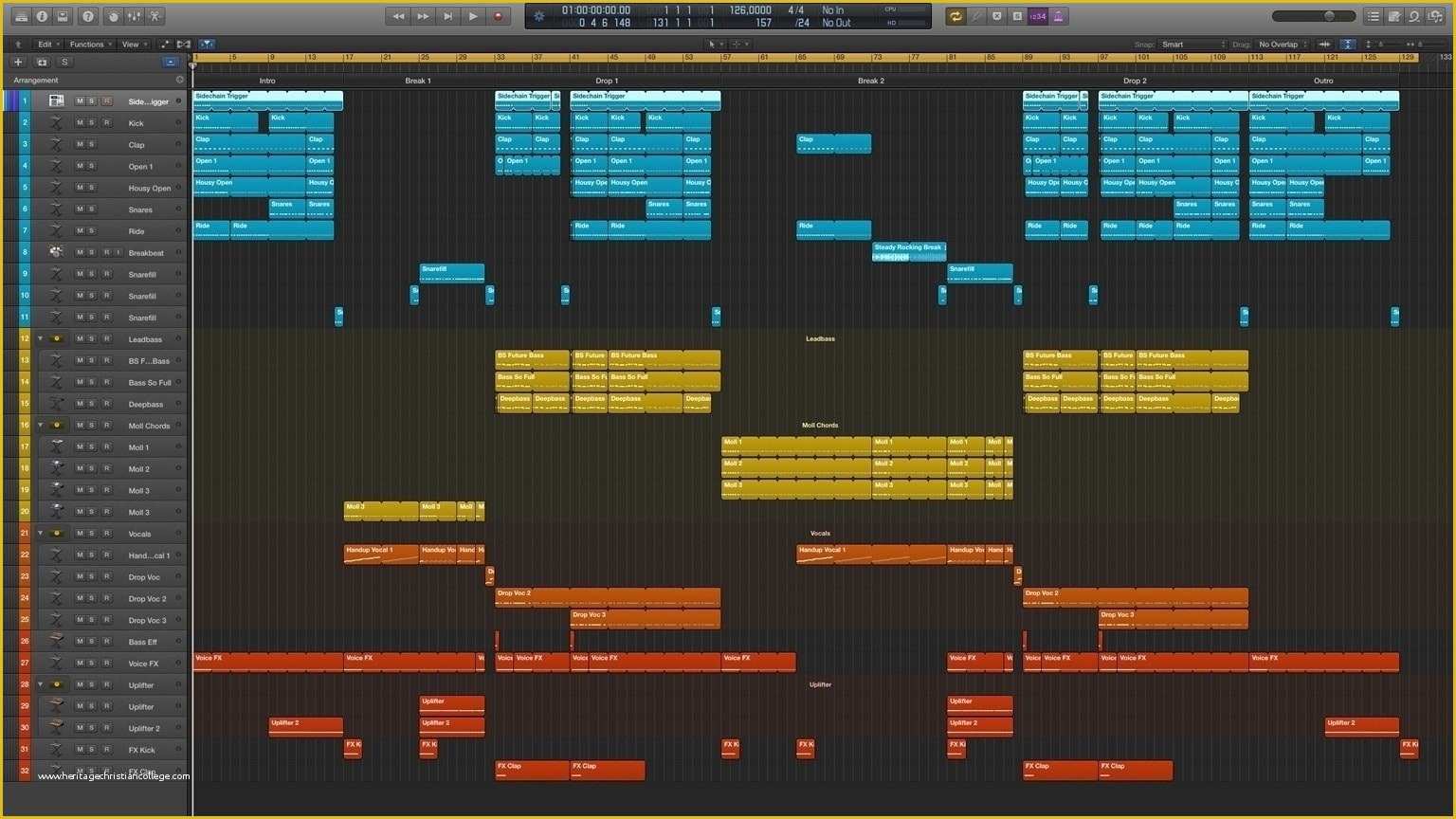Select the Steady Rocking Break region
Screen dimensions: 1456x819
coord(909,252)
